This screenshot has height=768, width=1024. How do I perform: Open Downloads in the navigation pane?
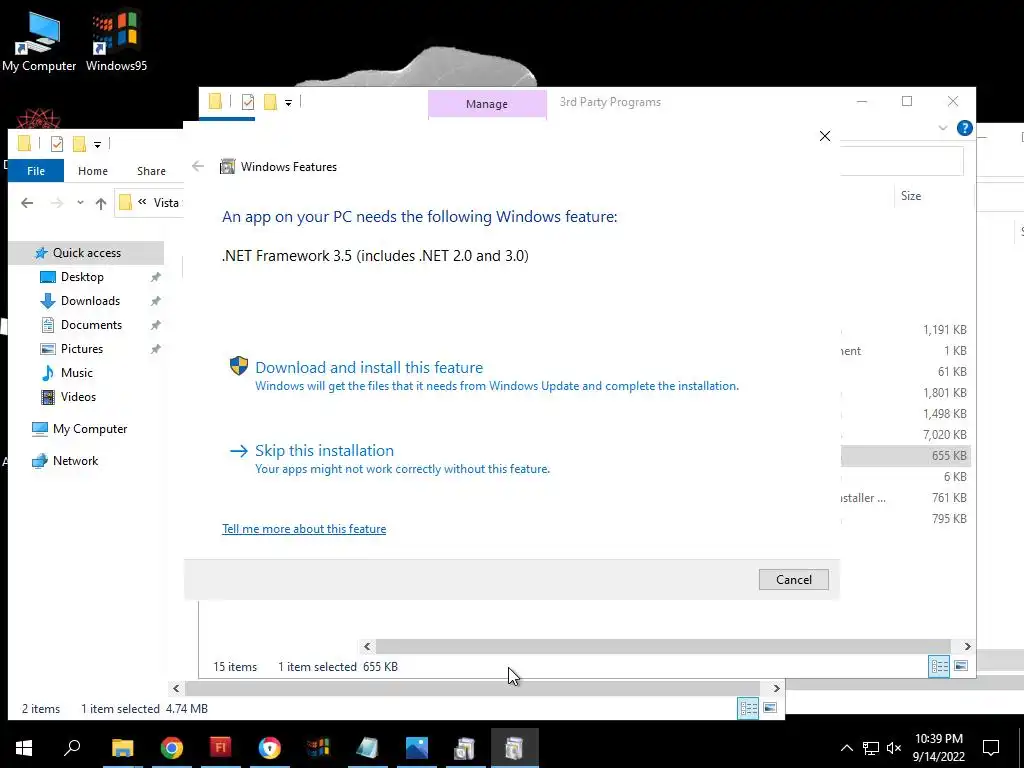coord(90,301)
